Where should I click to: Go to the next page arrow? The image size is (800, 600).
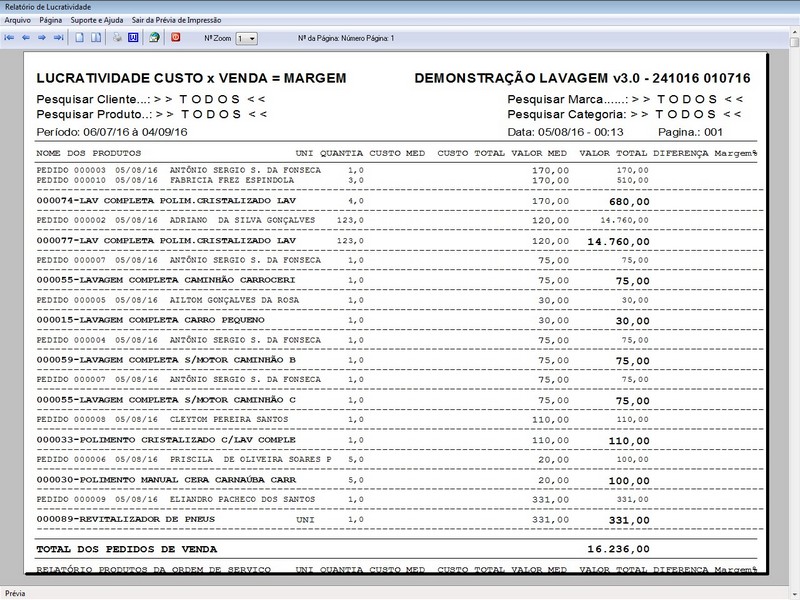pos(42,38)
